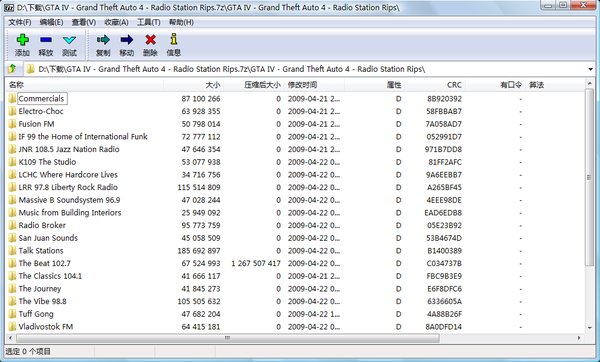Select the Vladivostok FM folder icon
The height and width of the screenshot is (362, 600).
pyautogui.click(x=12, y=327)
